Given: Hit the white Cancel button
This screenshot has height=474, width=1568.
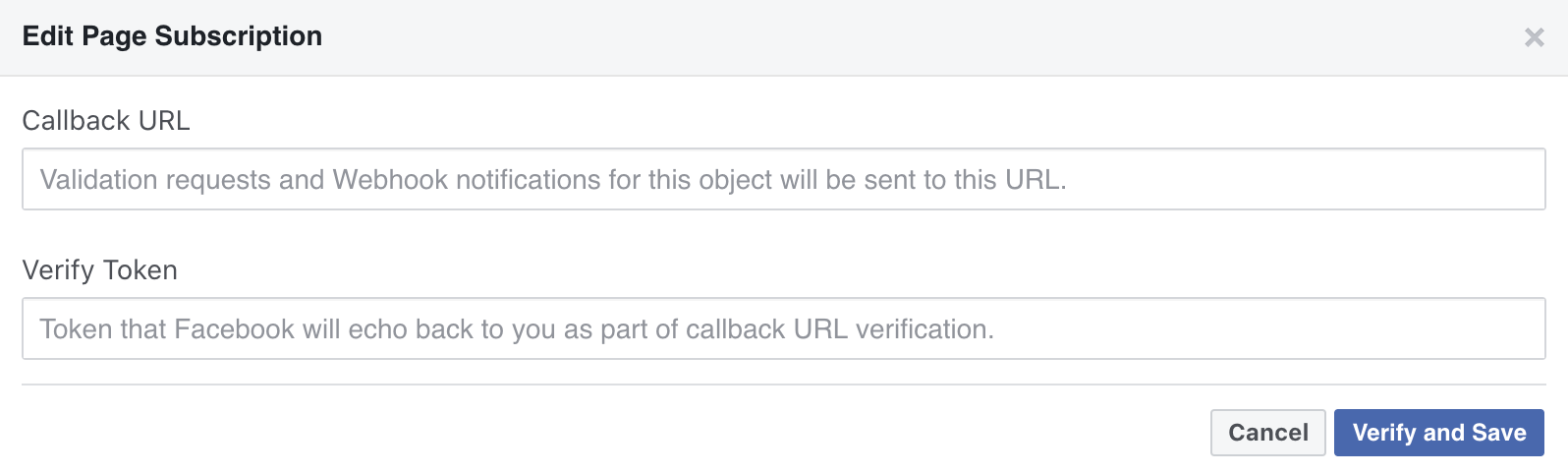Looking at the screenshot, I should pyautogui.click(x=1267, y=433).
